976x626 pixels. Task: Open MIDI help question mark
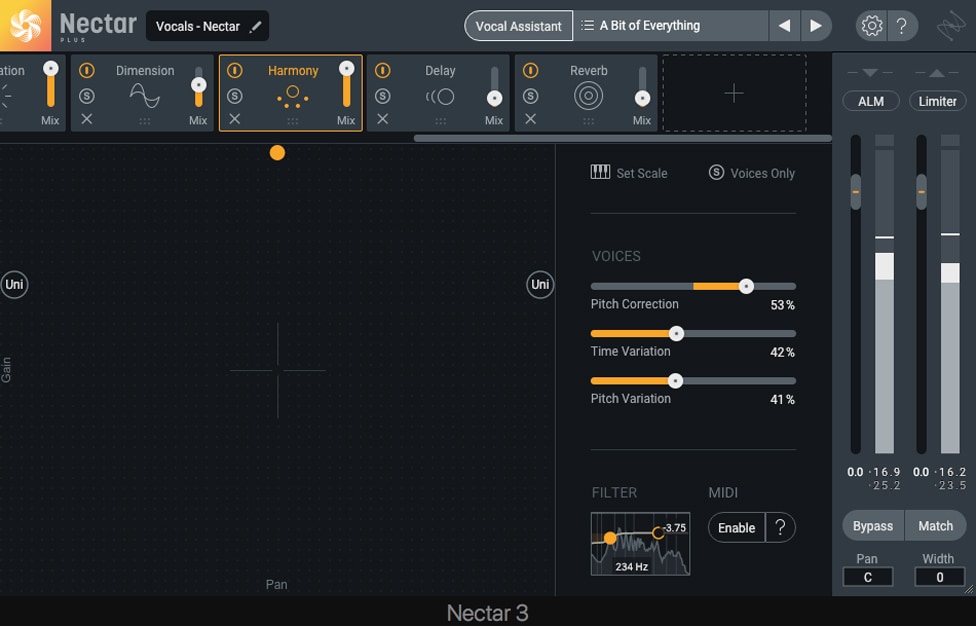(x=781, y=528)
